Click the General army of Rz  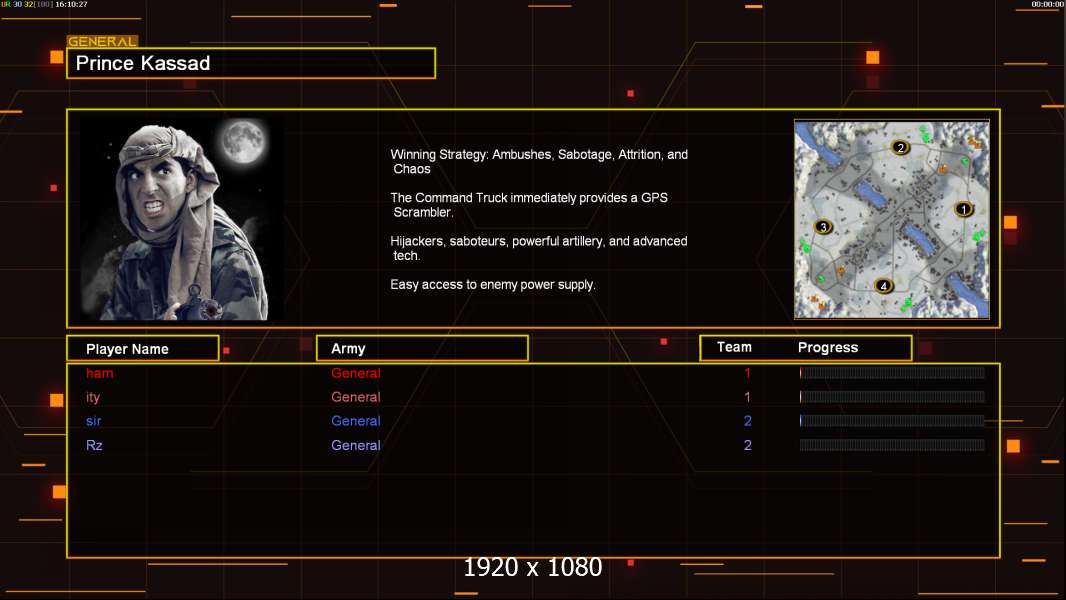click(x=356, y=445)
